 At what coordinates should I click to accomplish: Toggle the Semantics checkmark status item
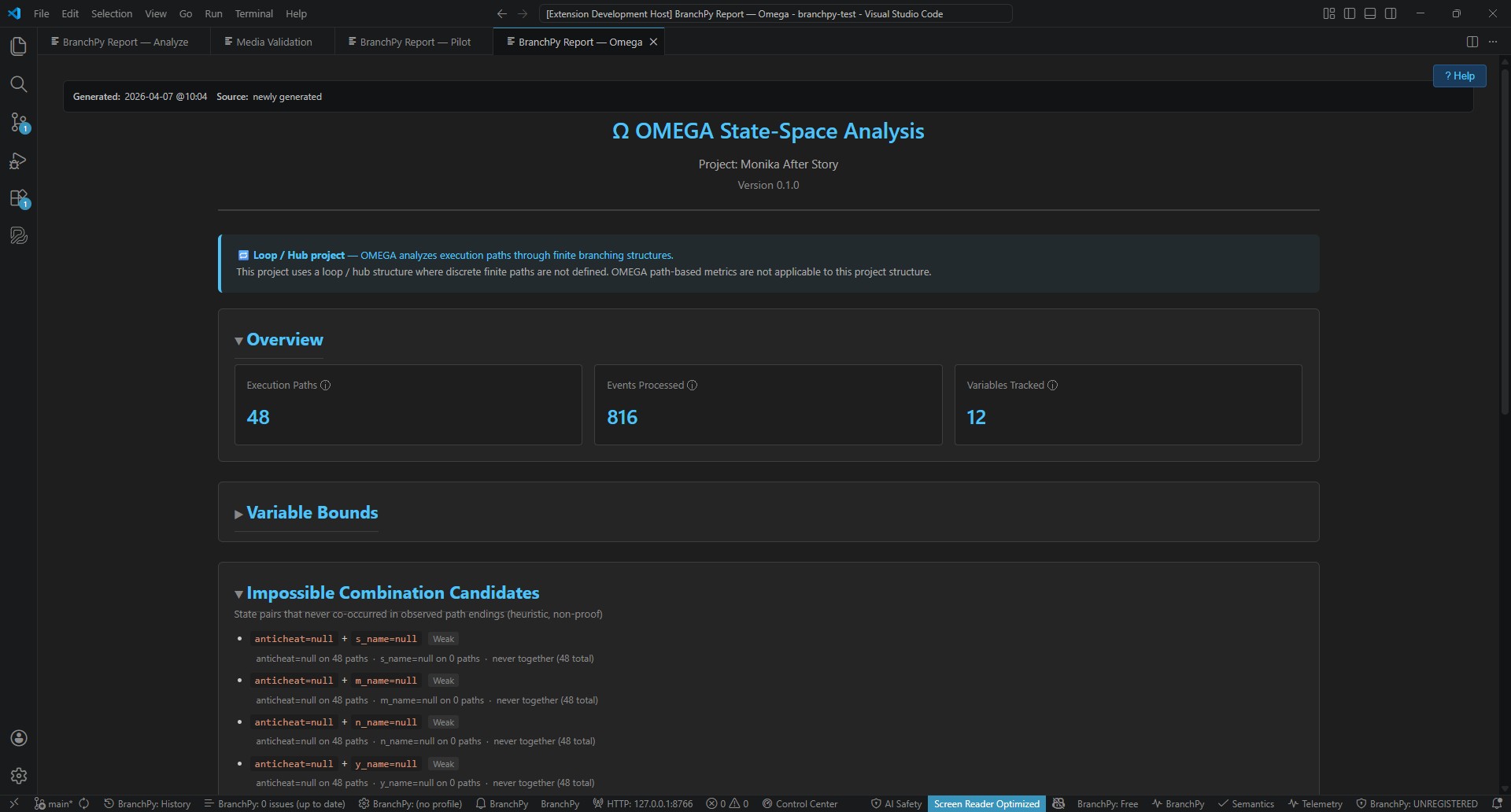click(x=1246, y=803)
